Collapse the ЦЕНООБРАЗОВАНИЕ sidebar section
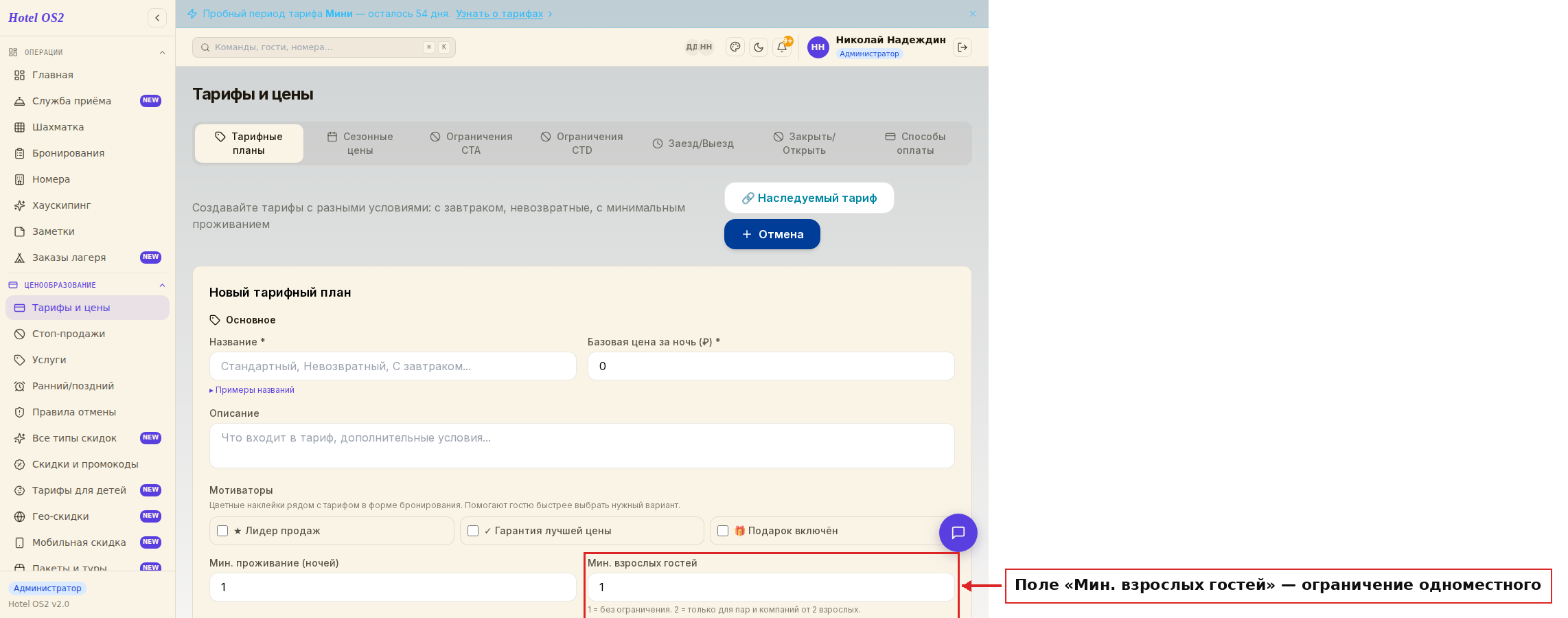Screen dimensions: 1568x618 click(x=162, y=285)
